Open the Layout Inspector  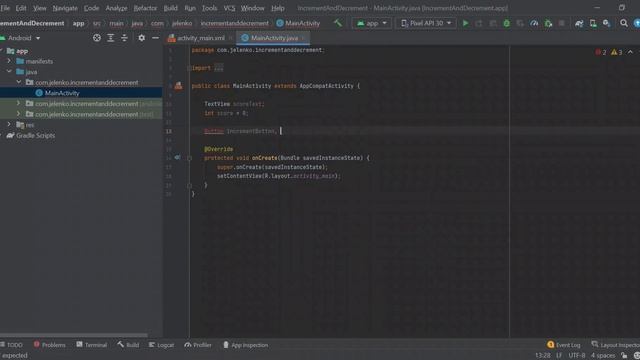coord(615,345)
